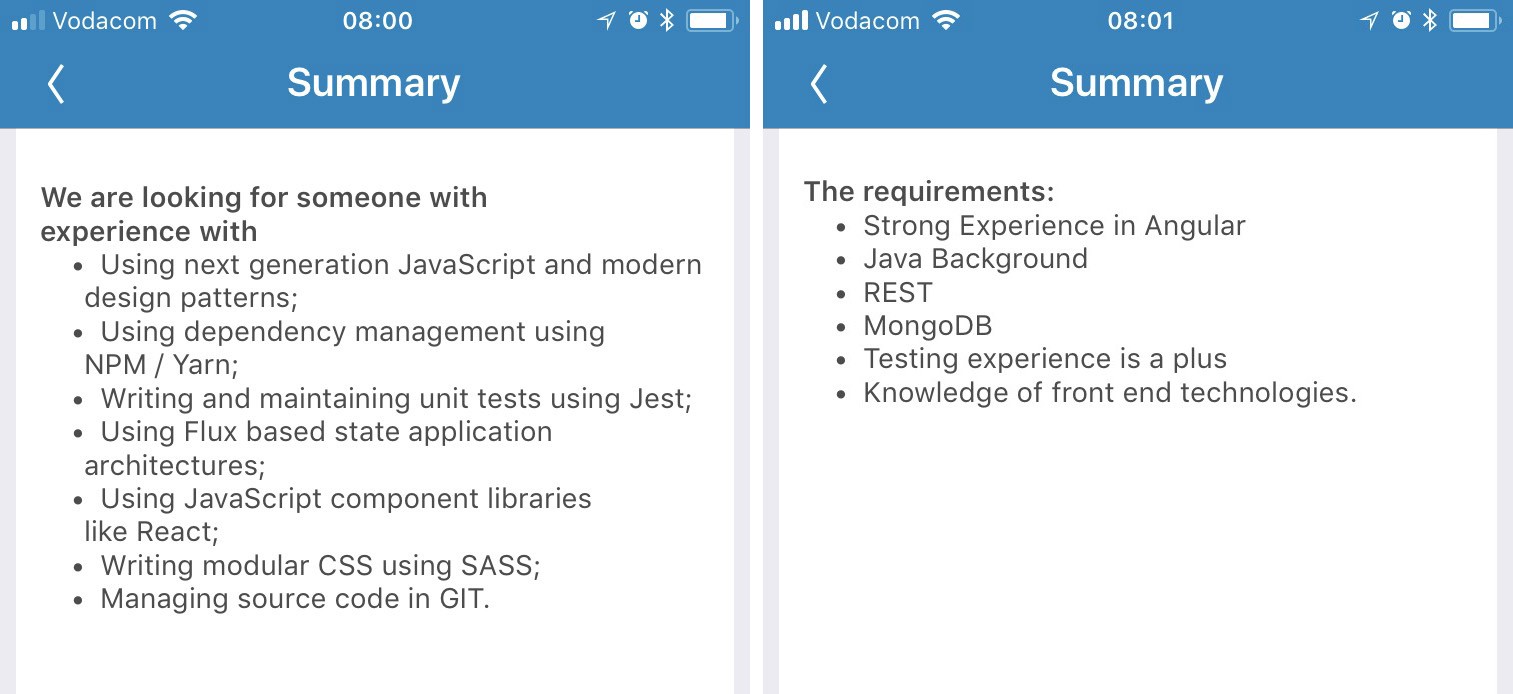1513x694 pixels.
Task: Tap the MongoDB requirement item
Action: [x=927, y=325]
